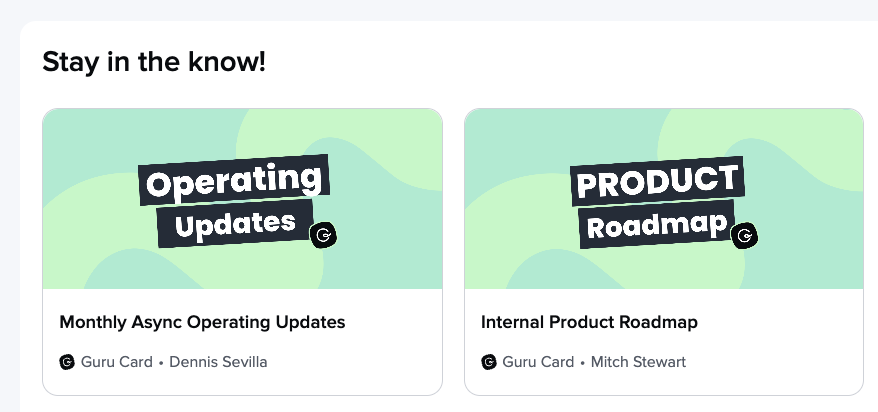The height and width of the screenshot is (412, 878).
Task: Open the Operating Updates banner thumbnail
Action: 242,199
